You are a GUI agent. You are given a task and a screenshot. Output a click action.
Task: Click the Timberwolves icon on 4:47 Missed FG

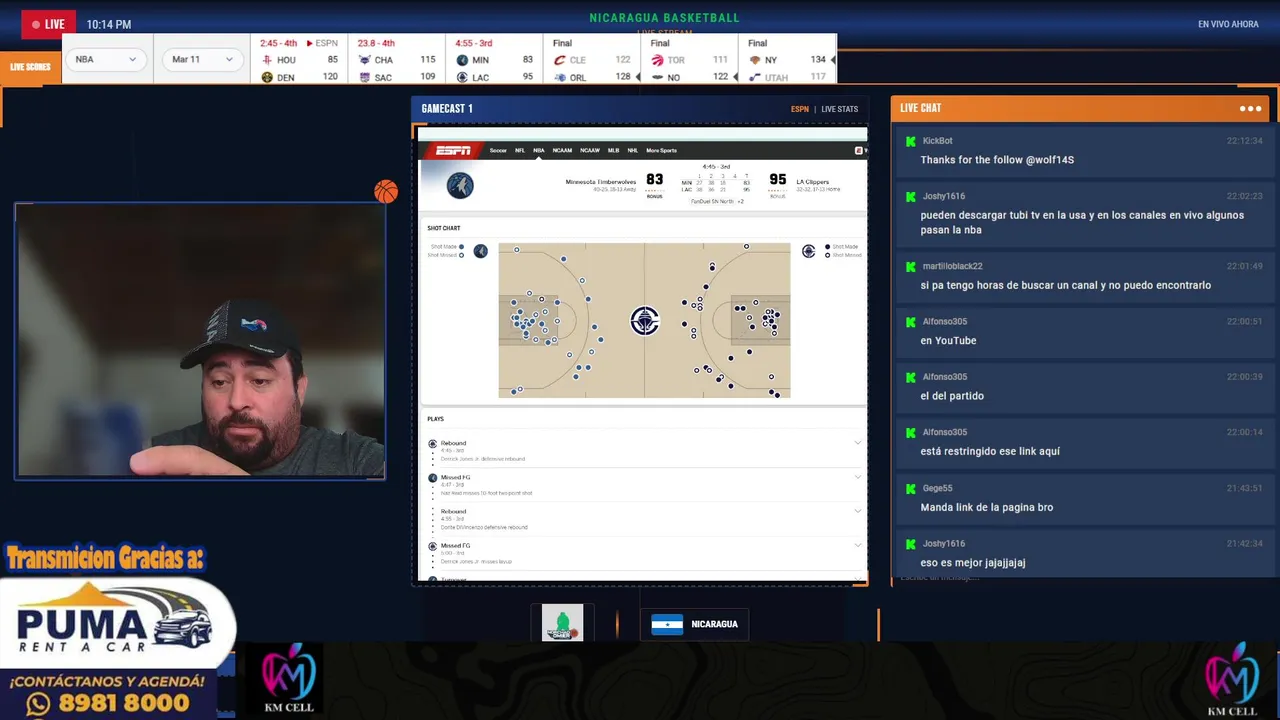(433, 478)
